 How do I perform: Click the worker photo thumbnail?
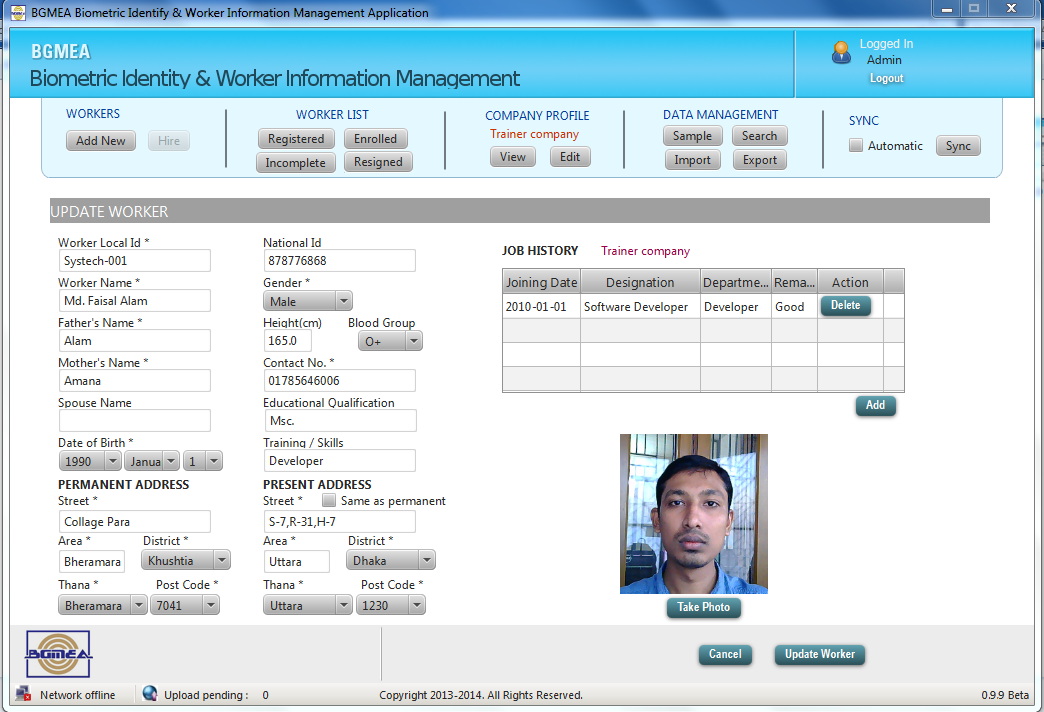point(693,513)
